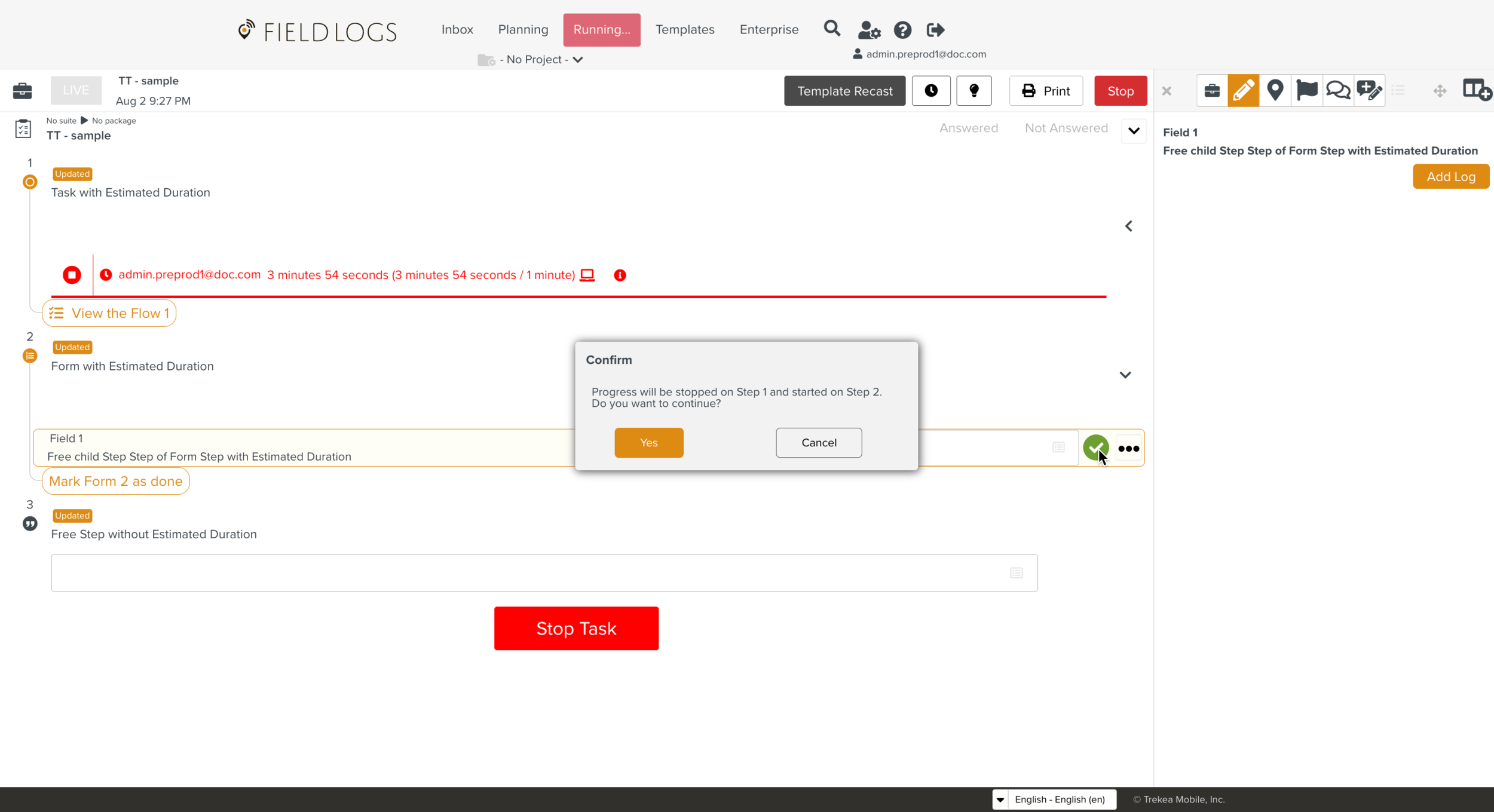Open the search magnifier icon
Image resolution: width=1494 pixels, height=812 pixels.
(x=831, y=29)
